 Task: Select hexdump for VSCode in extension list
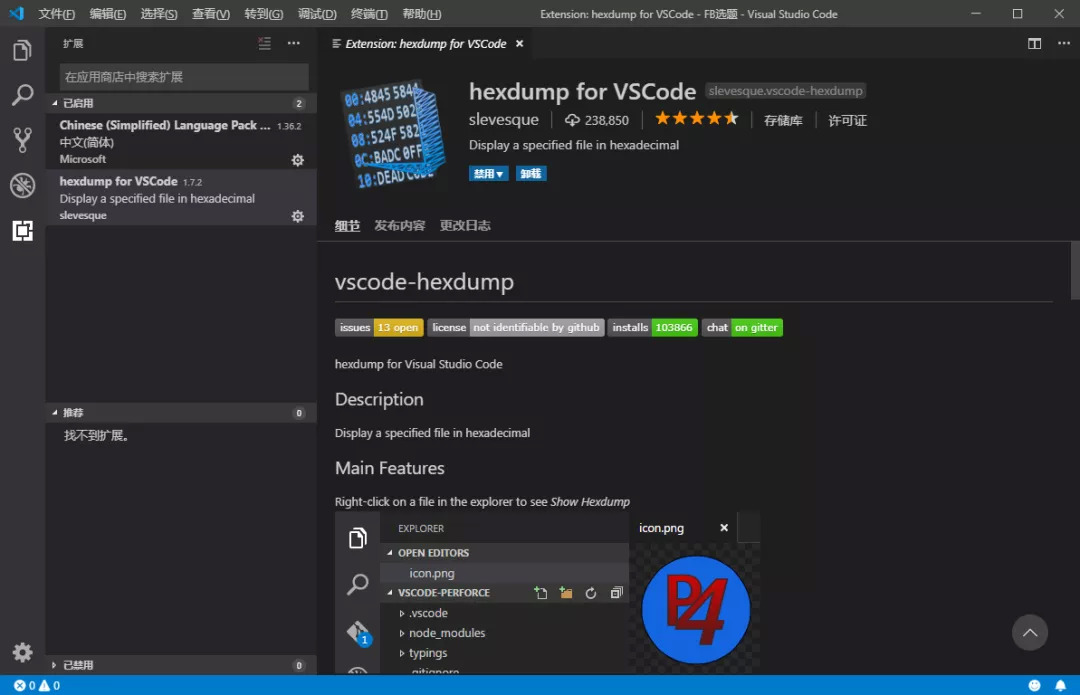coord(180,198)
